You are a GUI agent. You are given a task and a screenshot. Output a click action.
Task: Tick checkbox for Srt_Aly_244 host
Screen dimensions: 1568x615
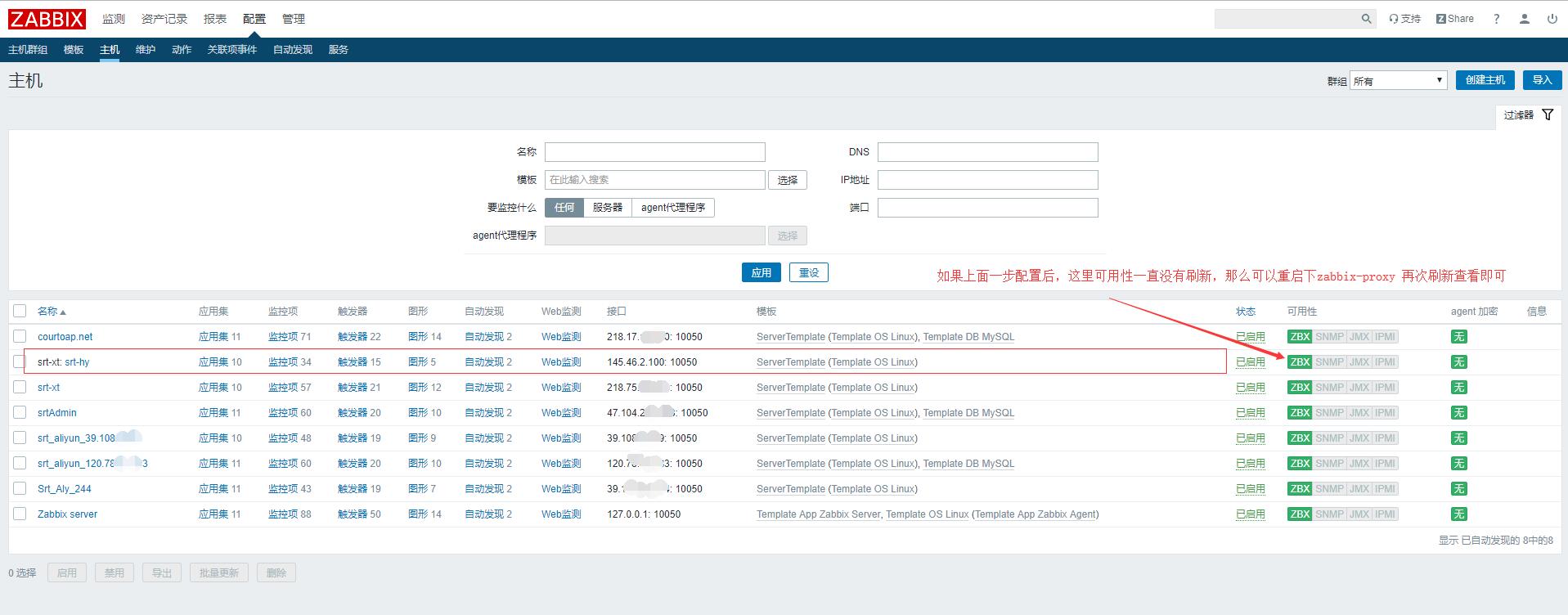(20, 488)
